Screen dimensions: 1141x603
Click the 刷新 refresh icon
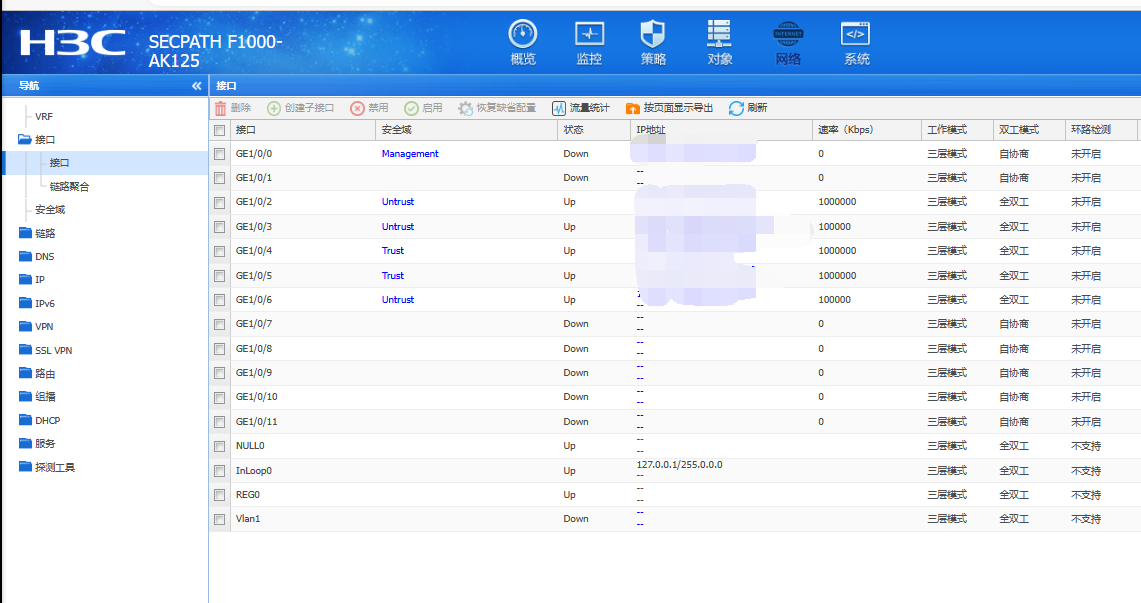pos(736,108)
